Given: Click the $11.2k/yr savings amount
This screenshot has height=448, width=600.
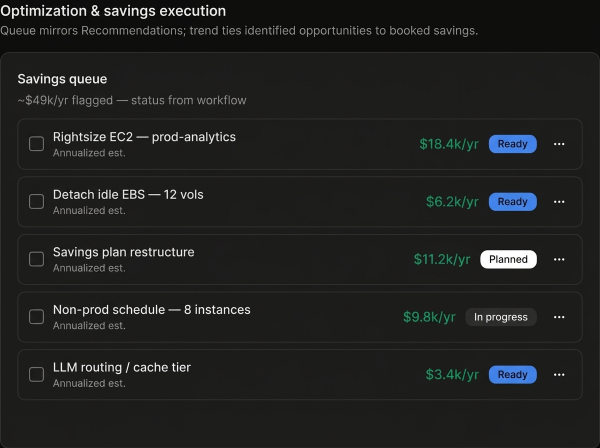Looking at the screenshot, I should coord(442,259).
